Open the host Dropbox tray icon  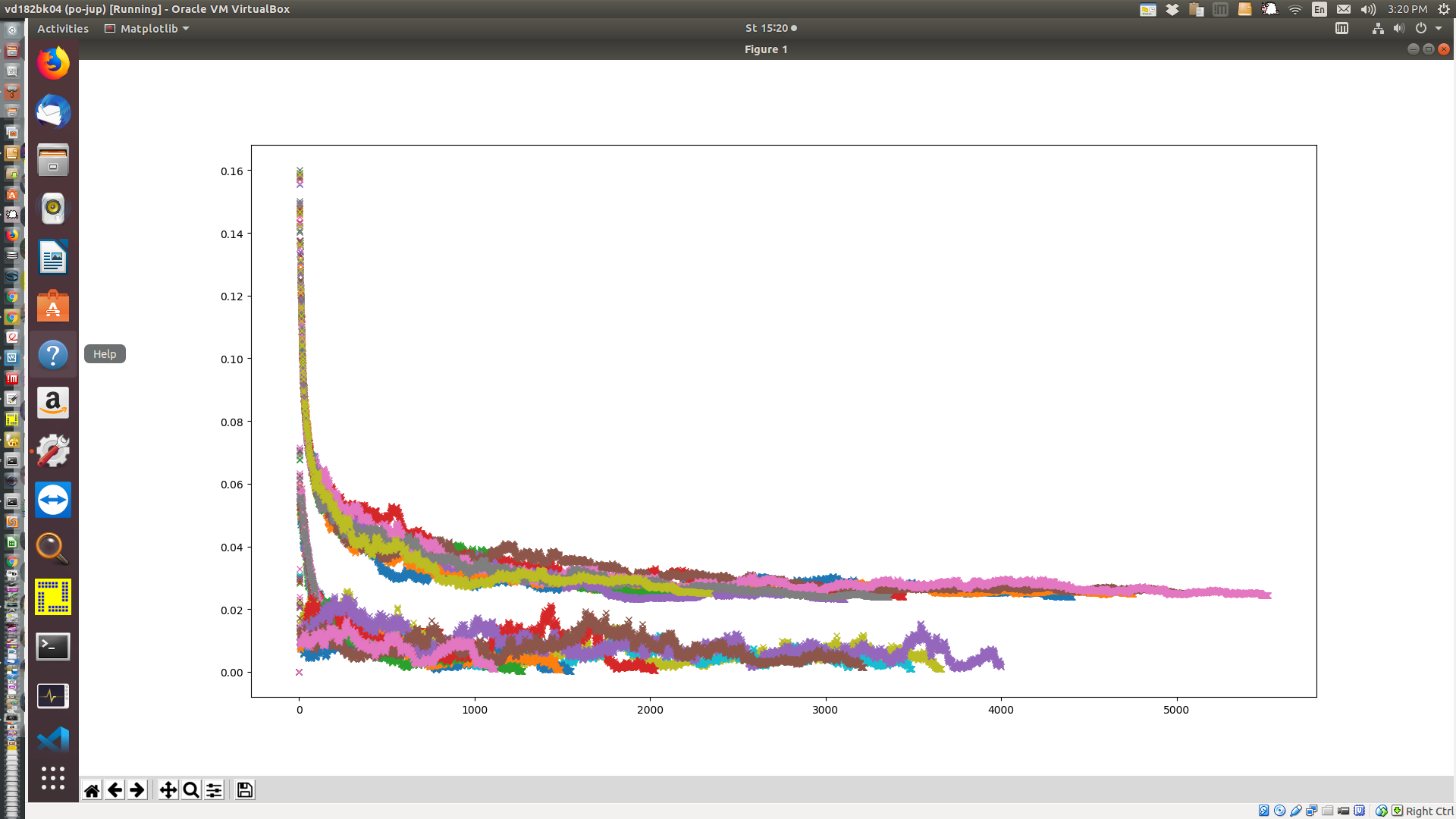(x=1172, y=9)
